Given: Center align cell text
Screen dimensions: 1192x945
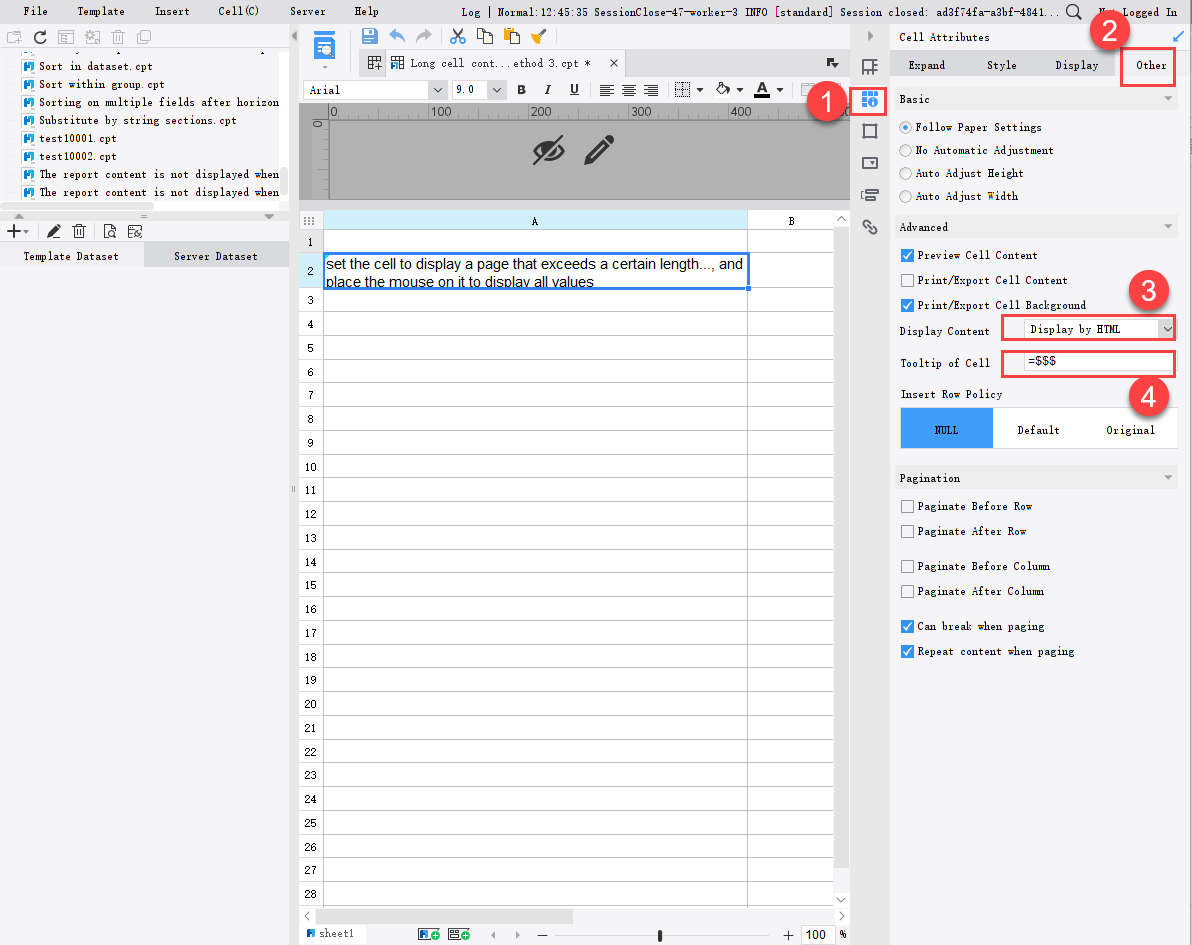Looking at the screenshot, I should (x=629, y=90).
